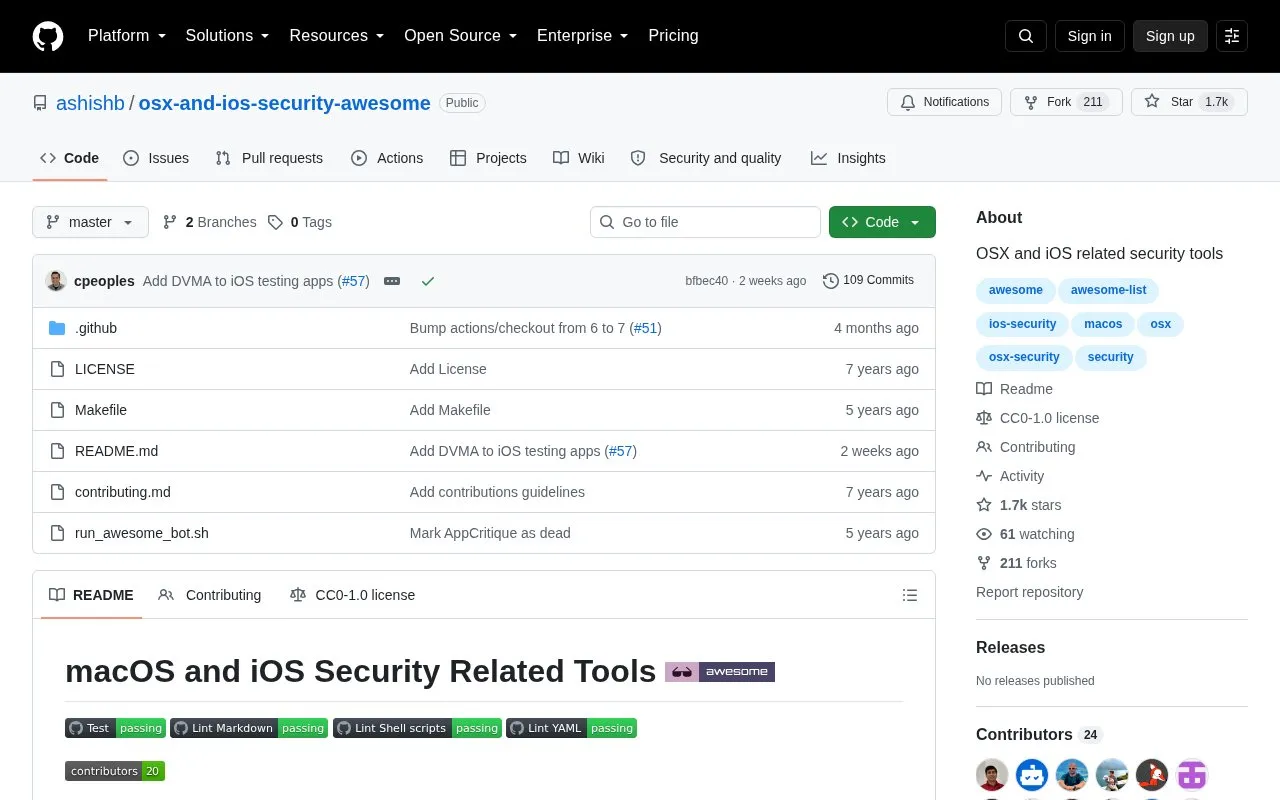Focus the Go to file field
1280x800 pixels.
[705, 222]
